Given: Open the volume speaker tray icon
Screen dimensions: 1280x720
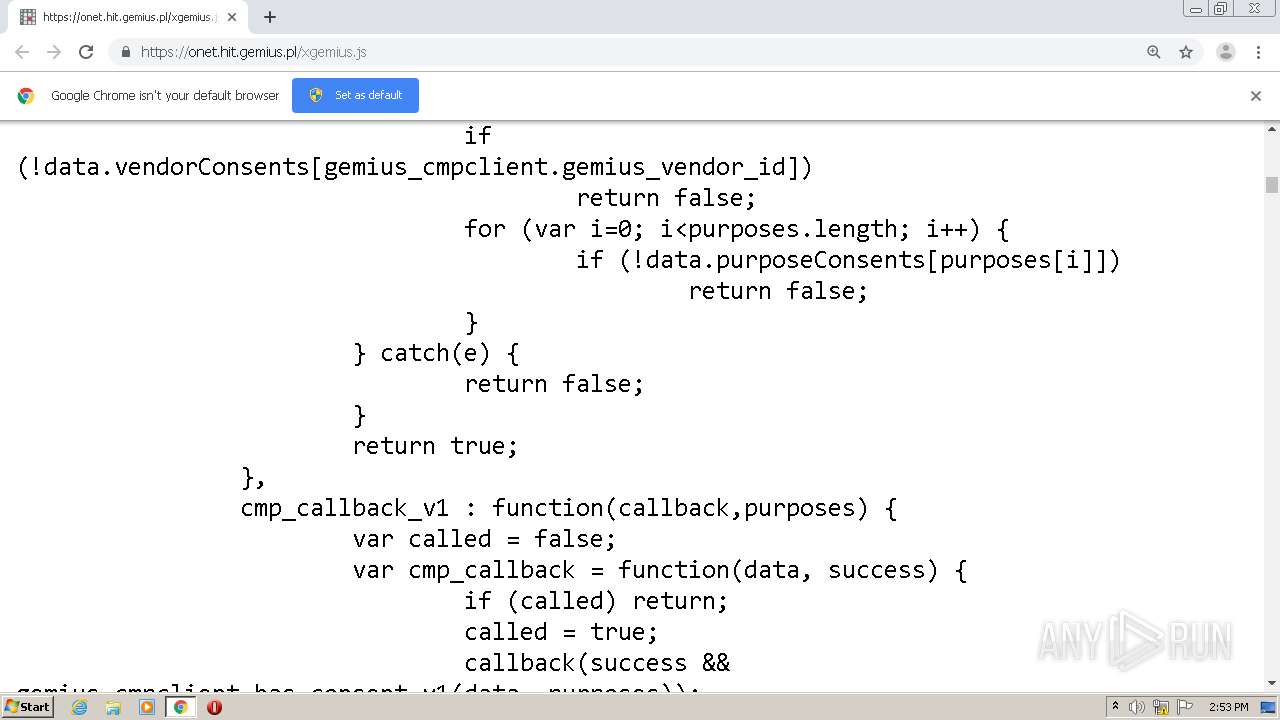Looking at the screenshot, I should click(x=1137, y=707).
